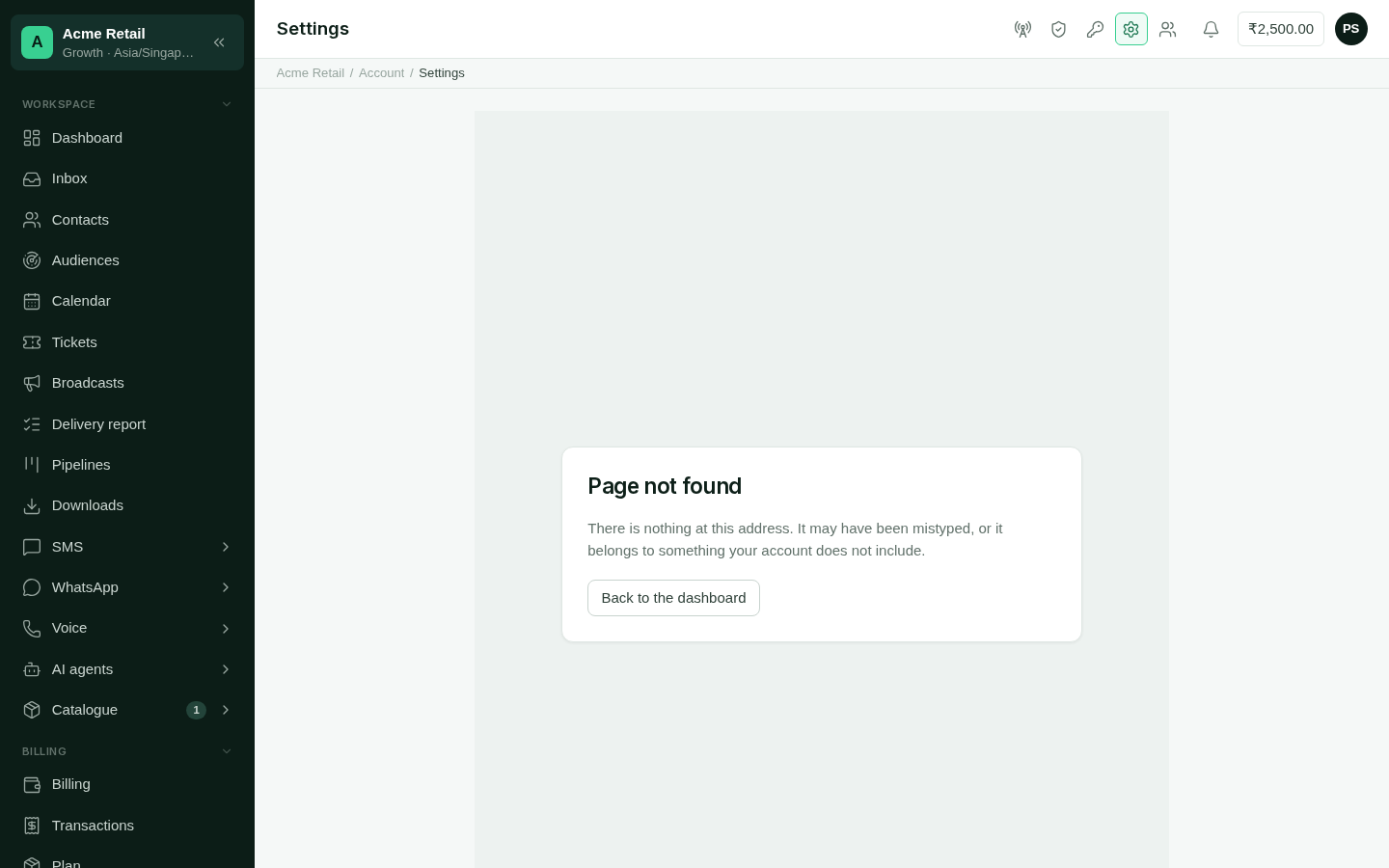Open Delivery report in the sidebar
This screenshot has height=868, width=1389.
point(127,424)
